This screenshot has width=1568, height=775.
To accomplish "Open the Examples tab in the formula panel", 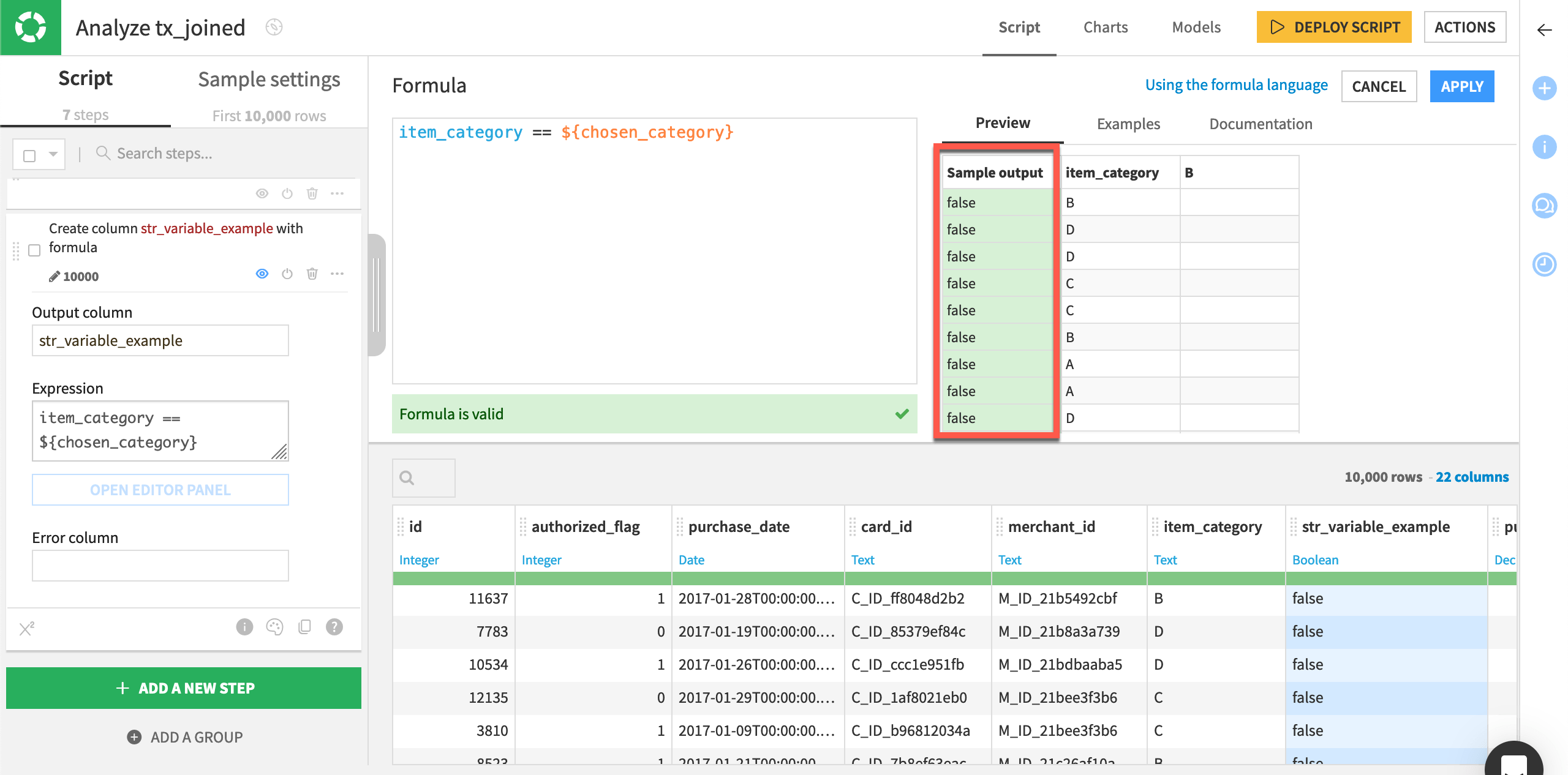I will [1128, 124].
